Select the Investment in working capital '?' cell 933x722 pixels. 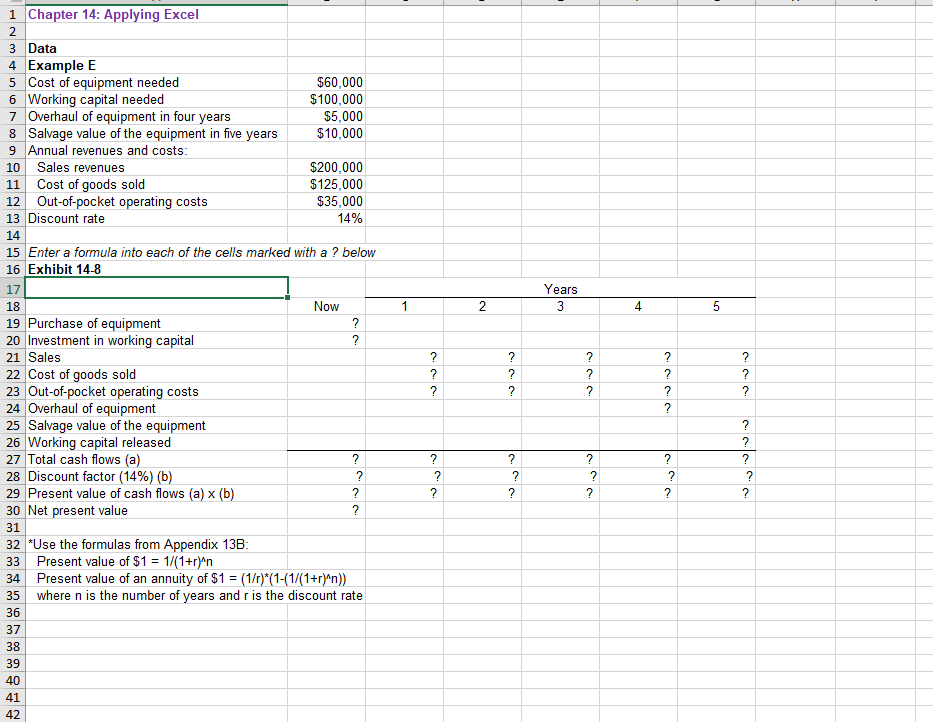coord(326,340)
